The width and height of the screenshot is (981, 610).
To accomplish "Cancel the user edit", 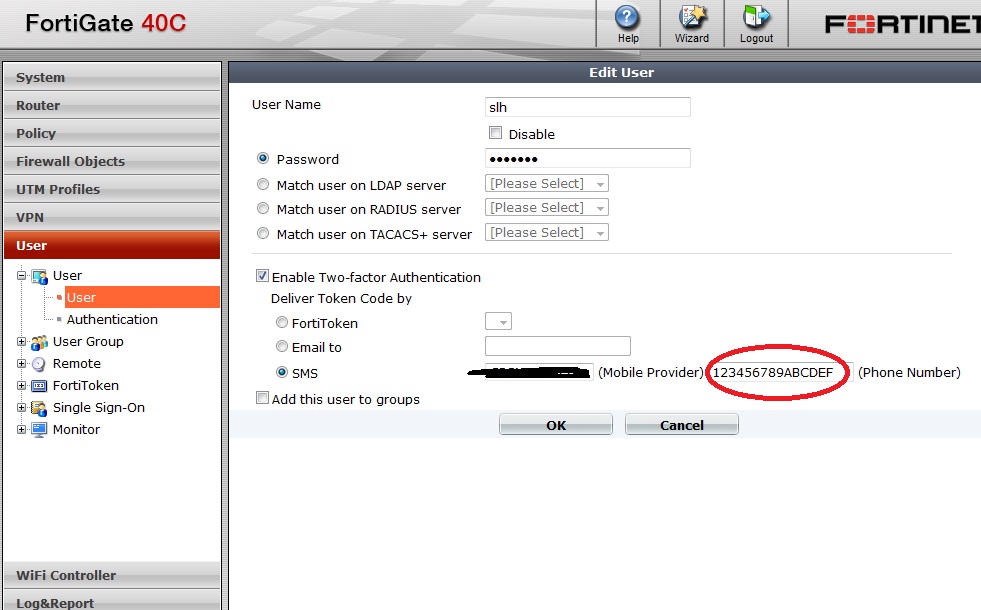I will click(x=681, y=424).
